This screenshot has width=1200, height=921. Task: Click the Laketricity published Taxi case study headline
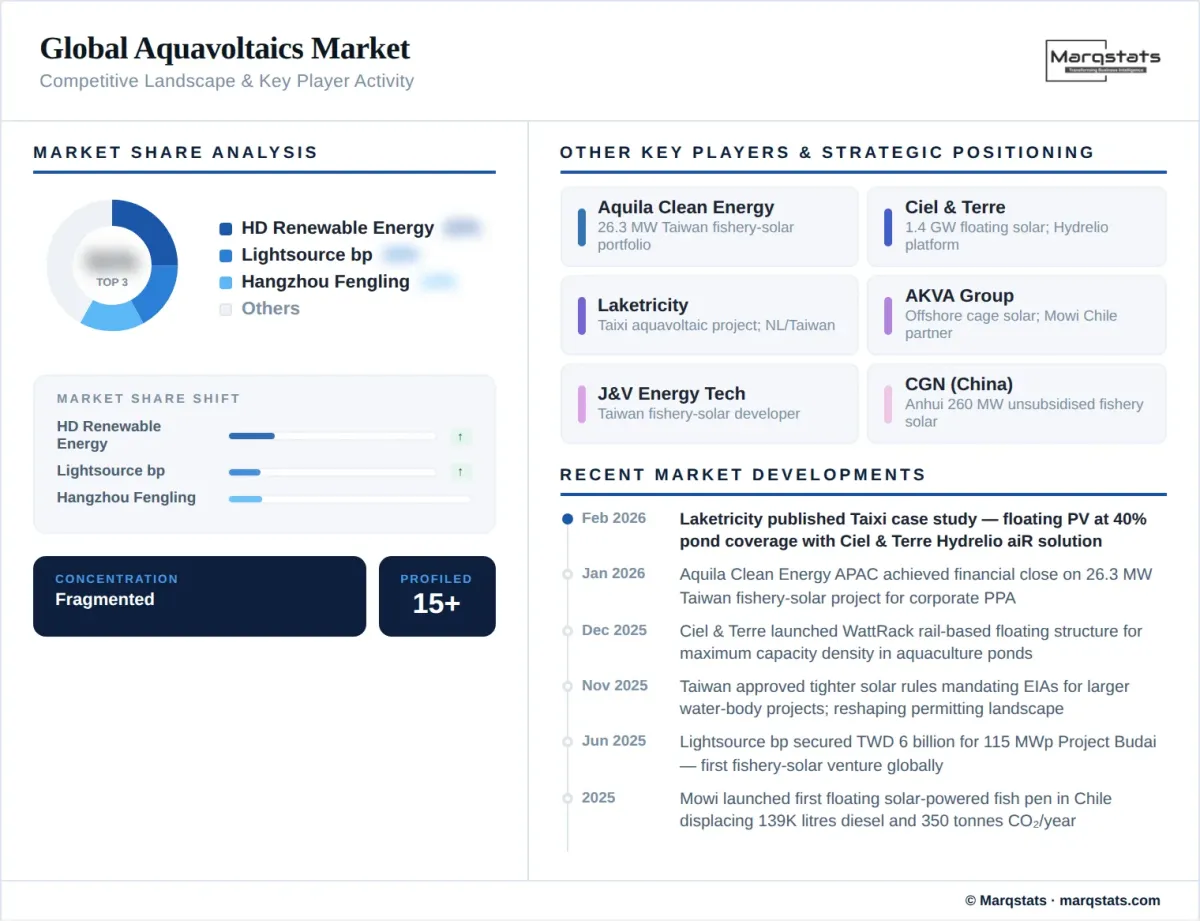(913, 530)
